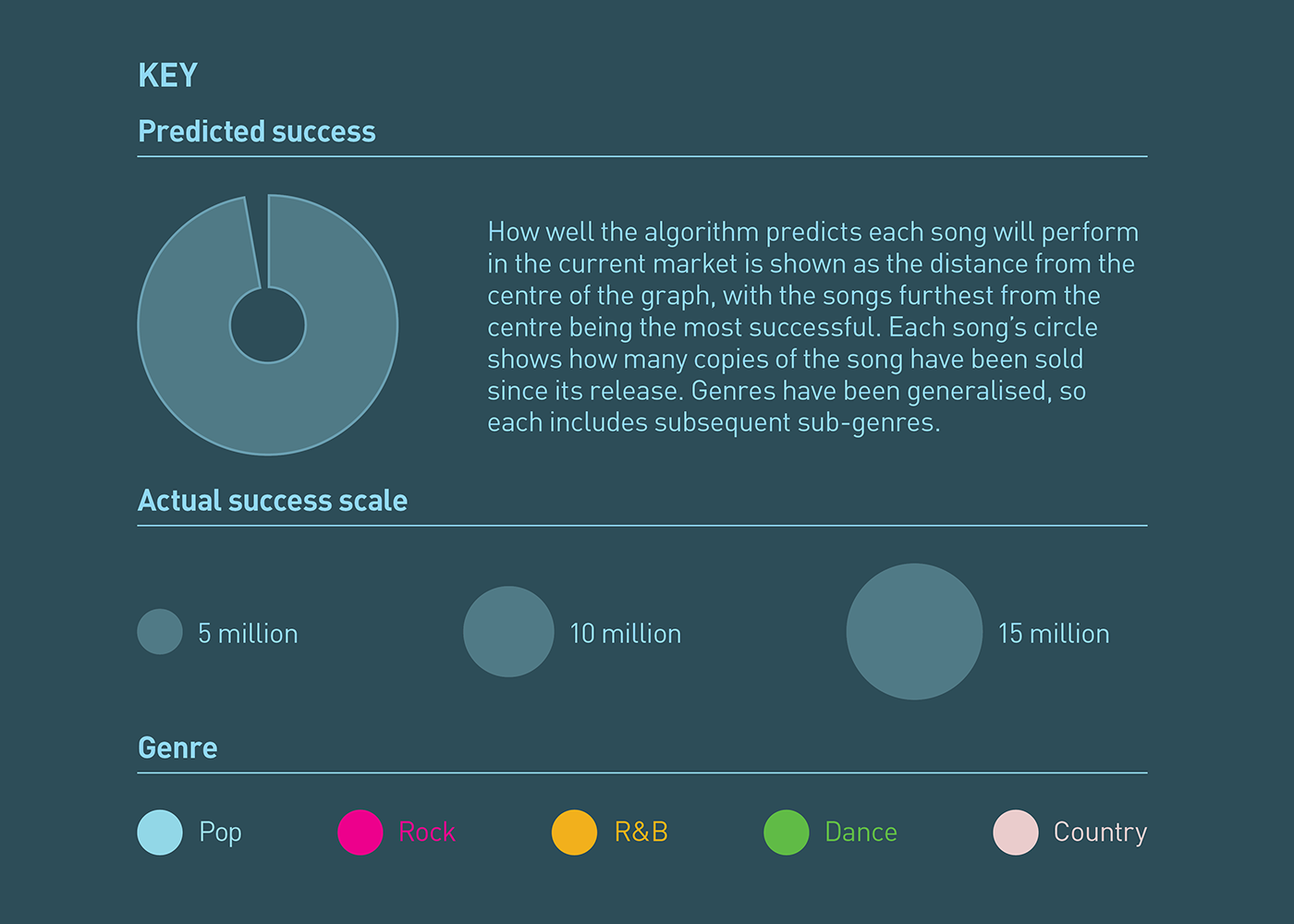Click the R&B label text
1294x924 pixels.
click(641, 833)
